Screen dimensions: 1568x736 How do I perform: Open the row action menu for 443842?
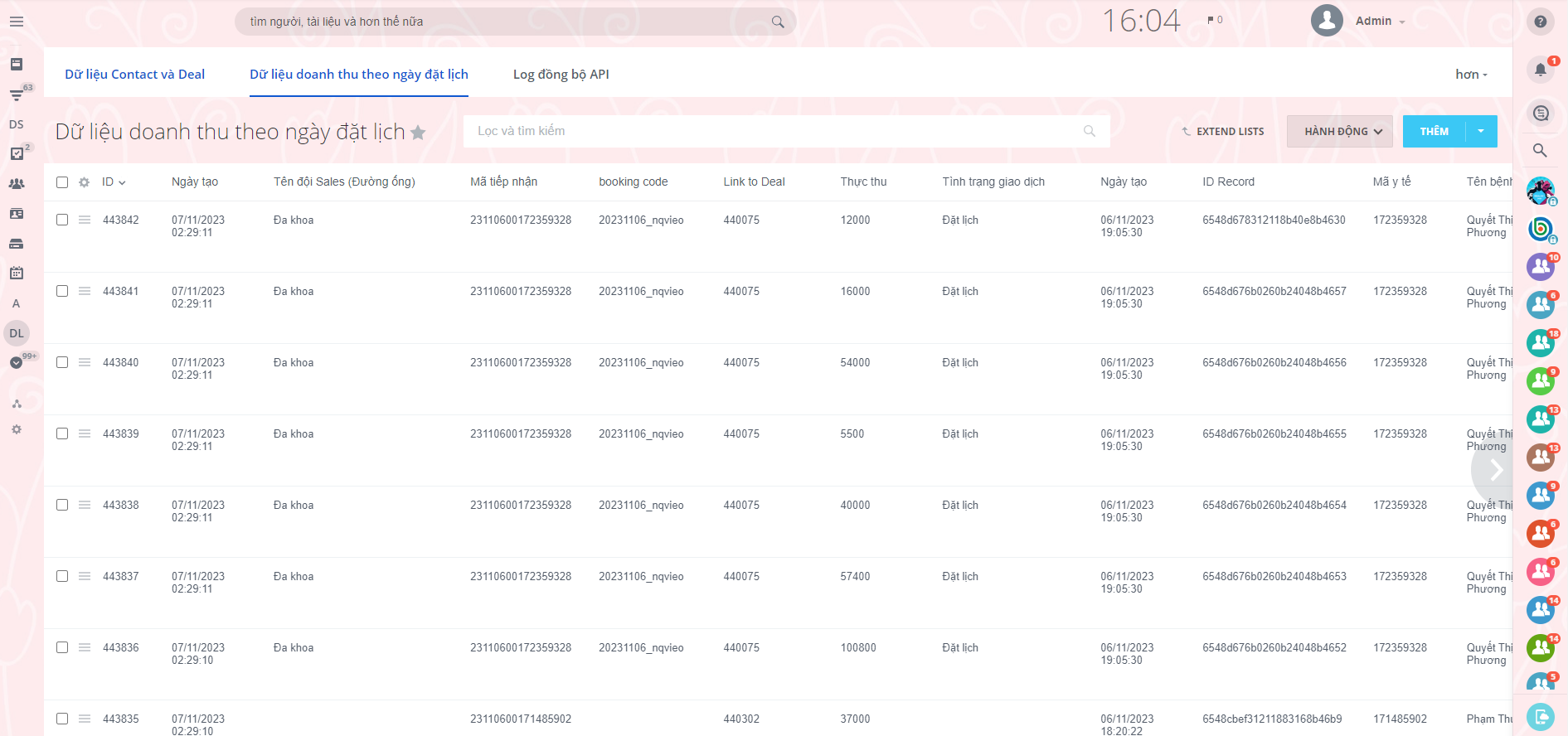(85, 220)
